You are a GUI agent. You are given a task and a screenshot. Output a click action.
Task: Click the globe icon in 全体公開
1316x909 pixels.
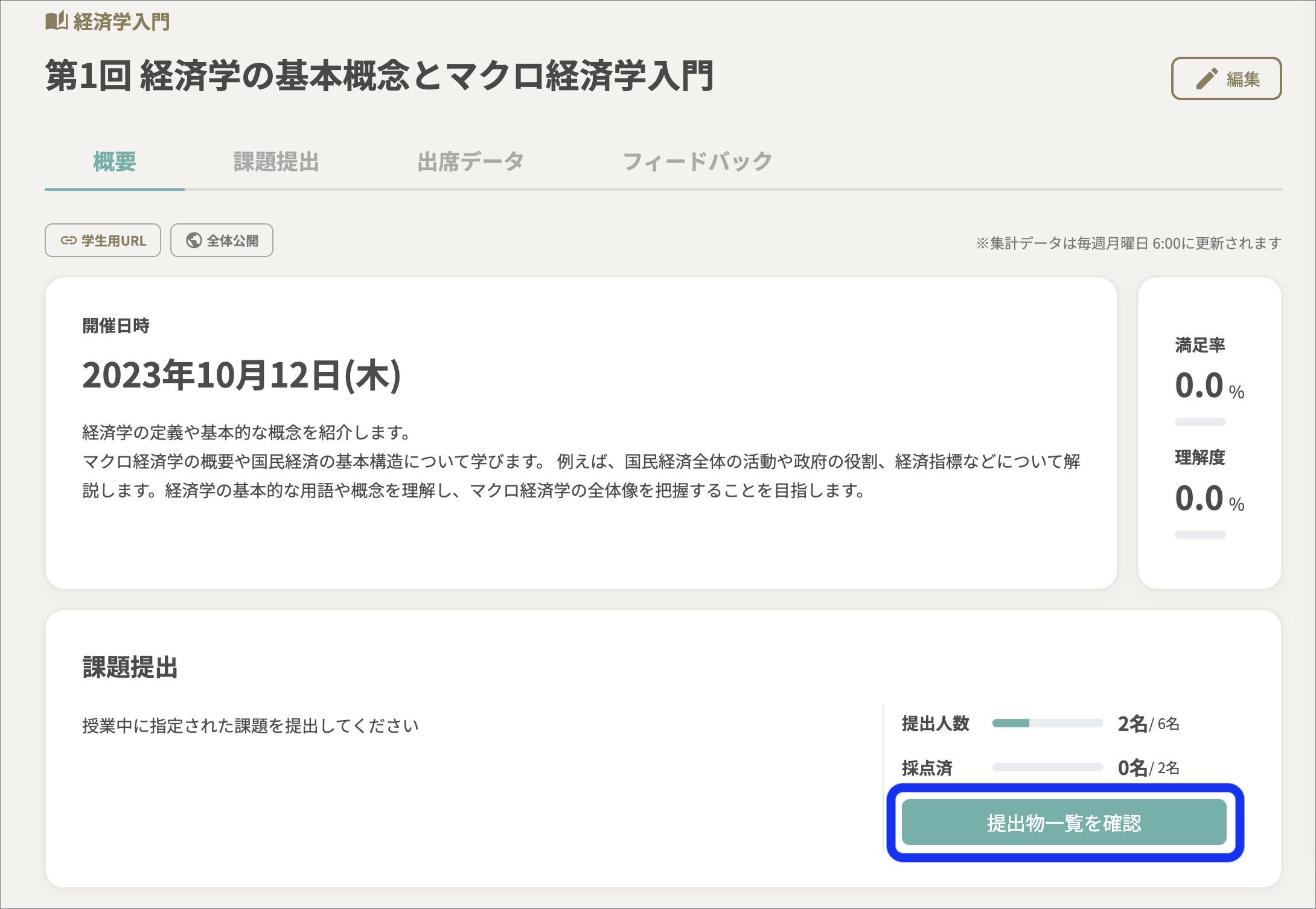[x=194, y=241]
